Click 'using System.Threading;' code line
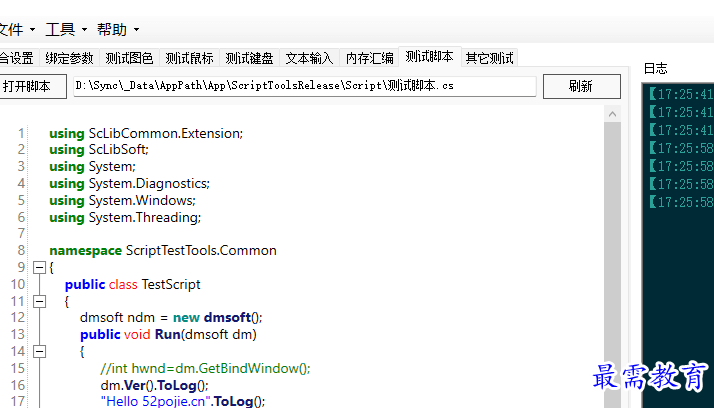 pos(125,218)
